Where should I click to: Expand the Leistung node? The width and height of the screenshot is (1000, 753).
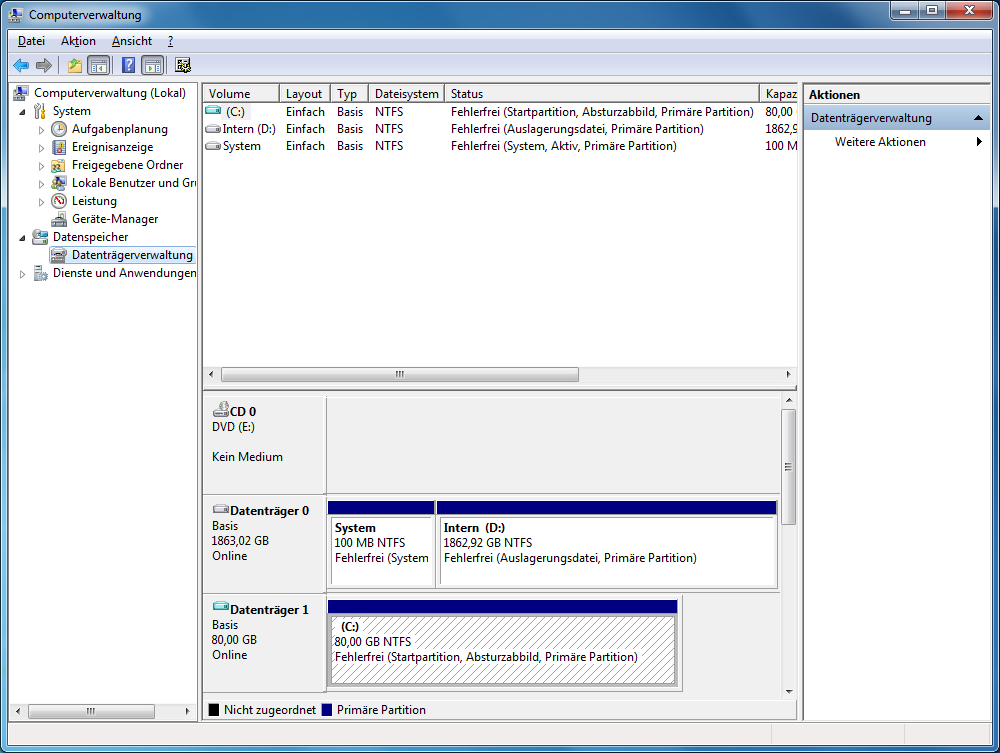[41, 202]
